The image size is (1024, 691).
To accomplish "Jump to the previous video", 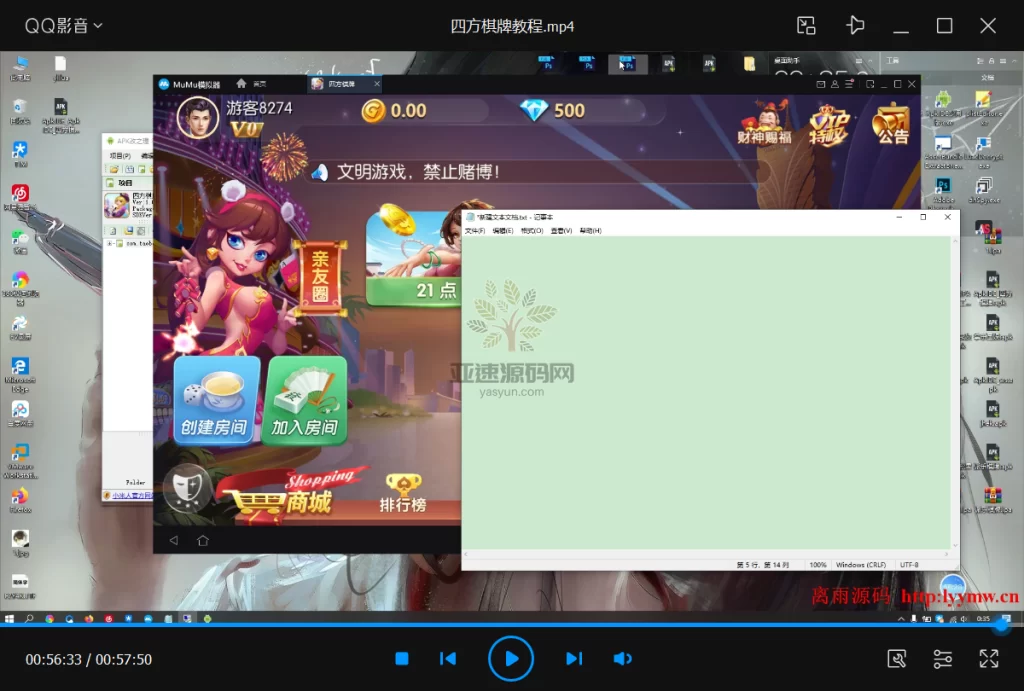I will [448, 658].
